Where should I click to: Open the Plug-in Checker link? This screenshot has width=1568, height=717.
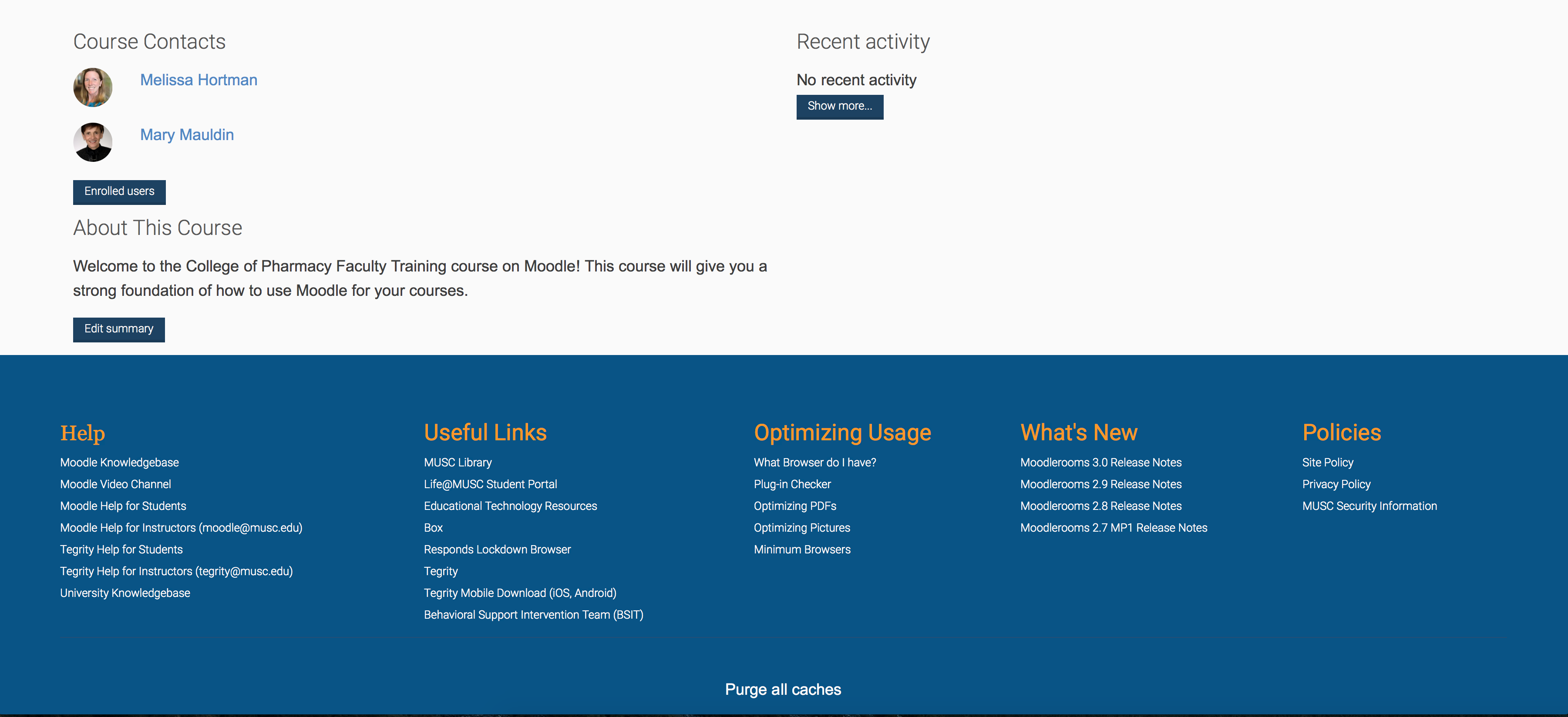coord(792,484)
